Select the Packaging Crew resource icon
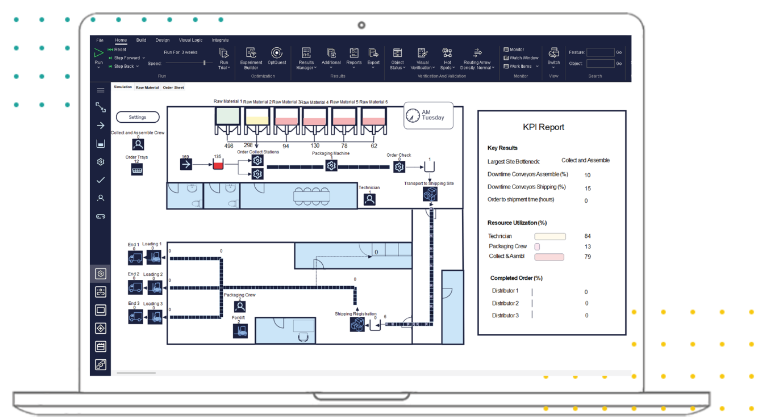 pyautogui.click(x=240, y=307)
